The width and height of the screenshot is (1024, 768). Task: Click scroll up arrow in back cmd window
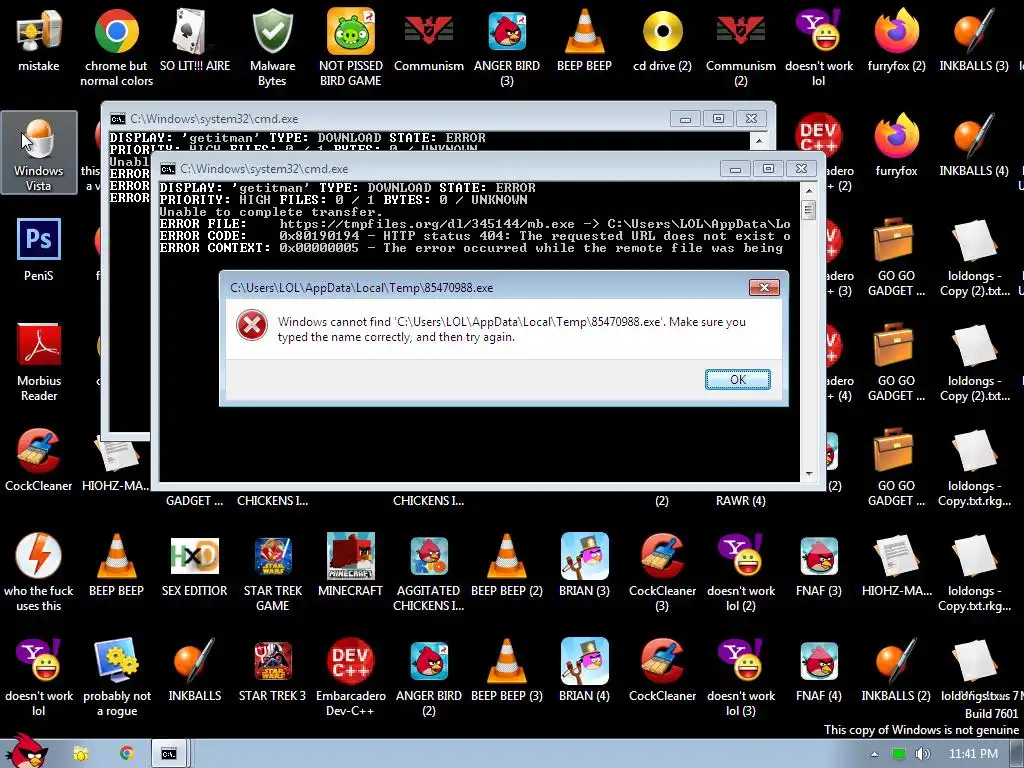tap(759, 140)
